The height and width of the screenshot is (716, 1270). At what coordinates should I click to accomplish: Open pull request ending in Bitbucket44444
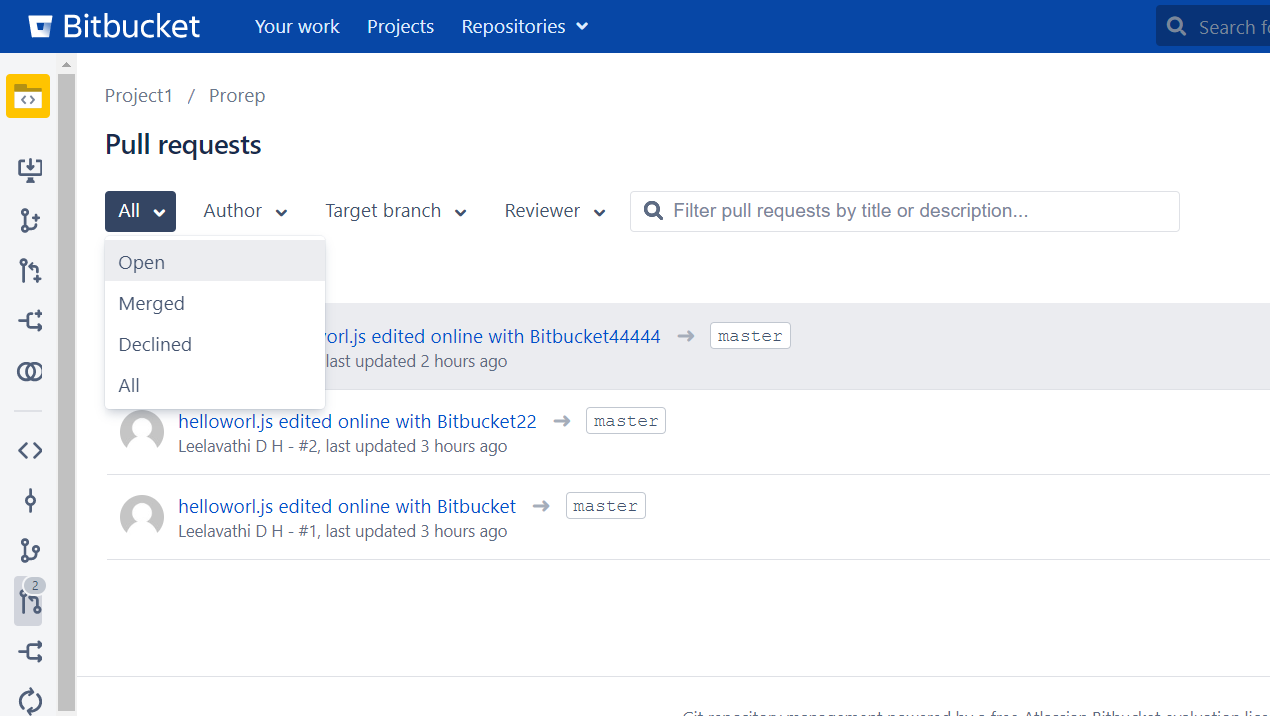coord(492,336)
